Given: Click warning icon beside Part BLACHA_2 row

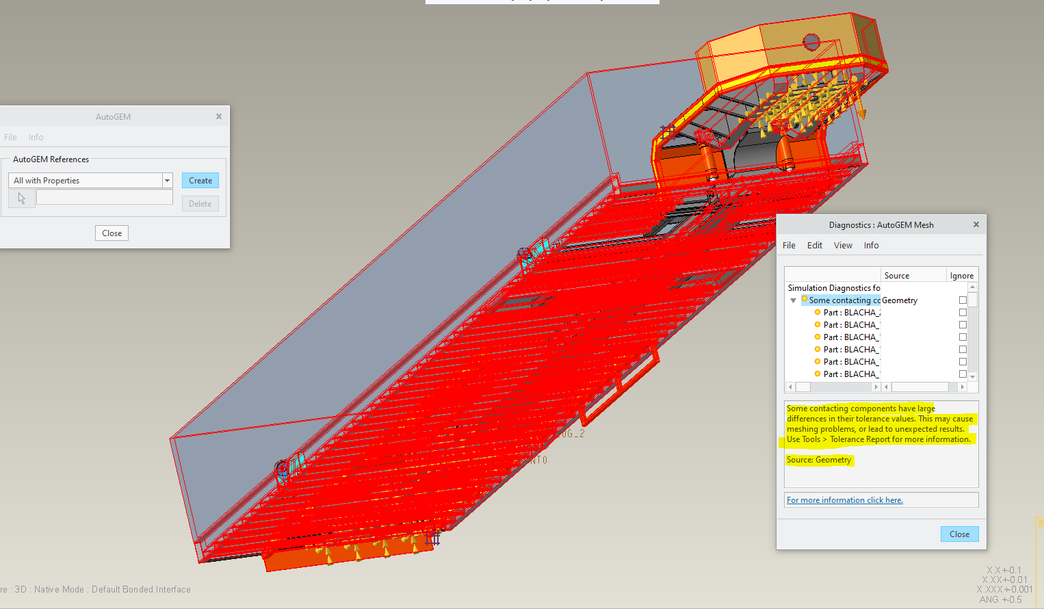Looking at the screenshot, I should [818, 312].
